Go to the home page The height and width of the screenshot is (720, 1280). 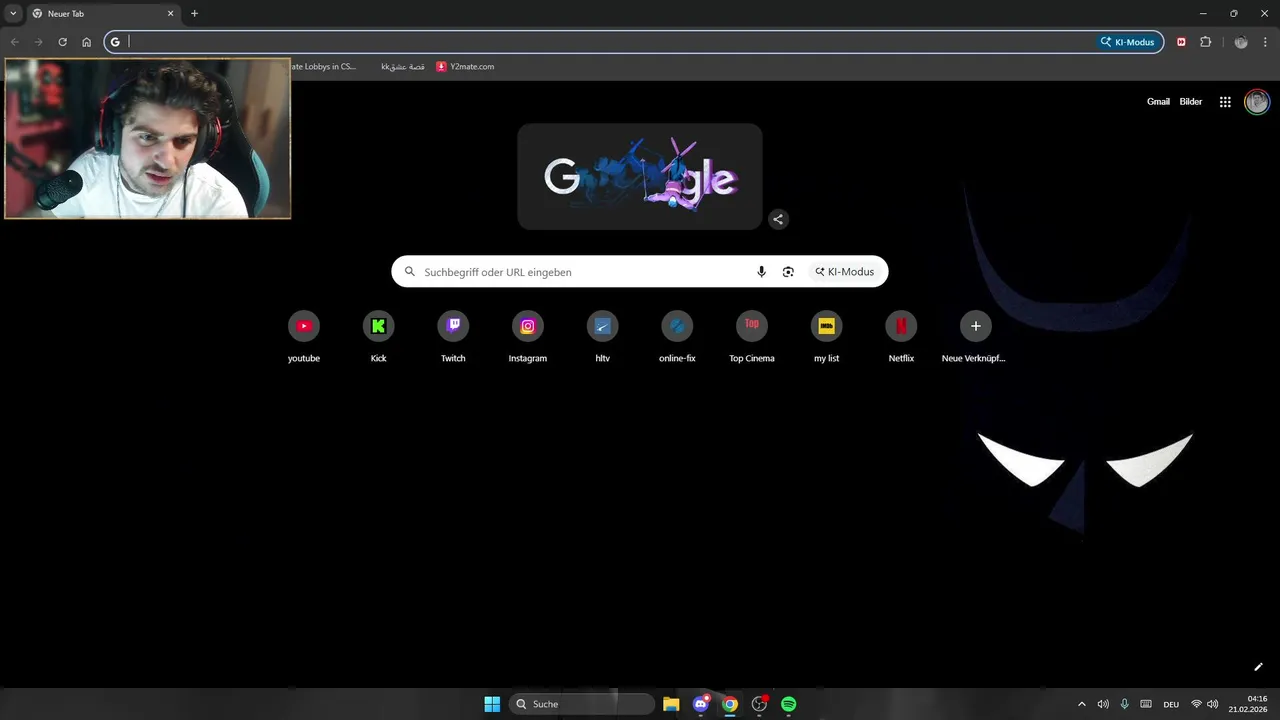click(x=86, y=42)
